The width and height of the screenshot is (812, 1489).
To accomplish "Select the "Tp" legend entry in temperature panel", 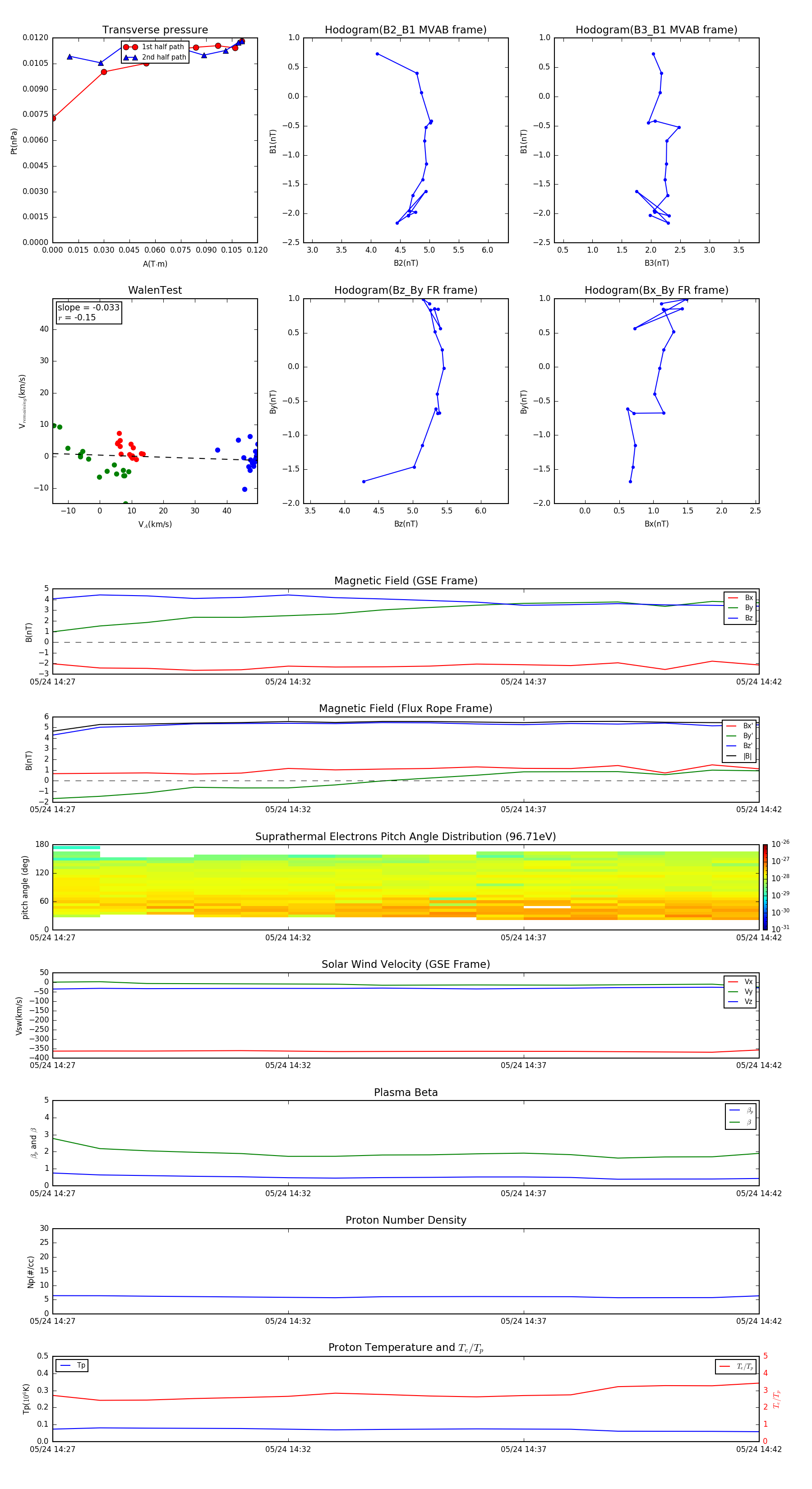I will pyautogui.click(x=72, y=1365).
